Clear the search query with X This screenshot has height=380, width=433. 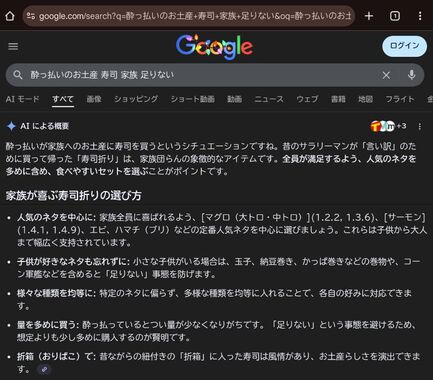click(x=386, y=75)
